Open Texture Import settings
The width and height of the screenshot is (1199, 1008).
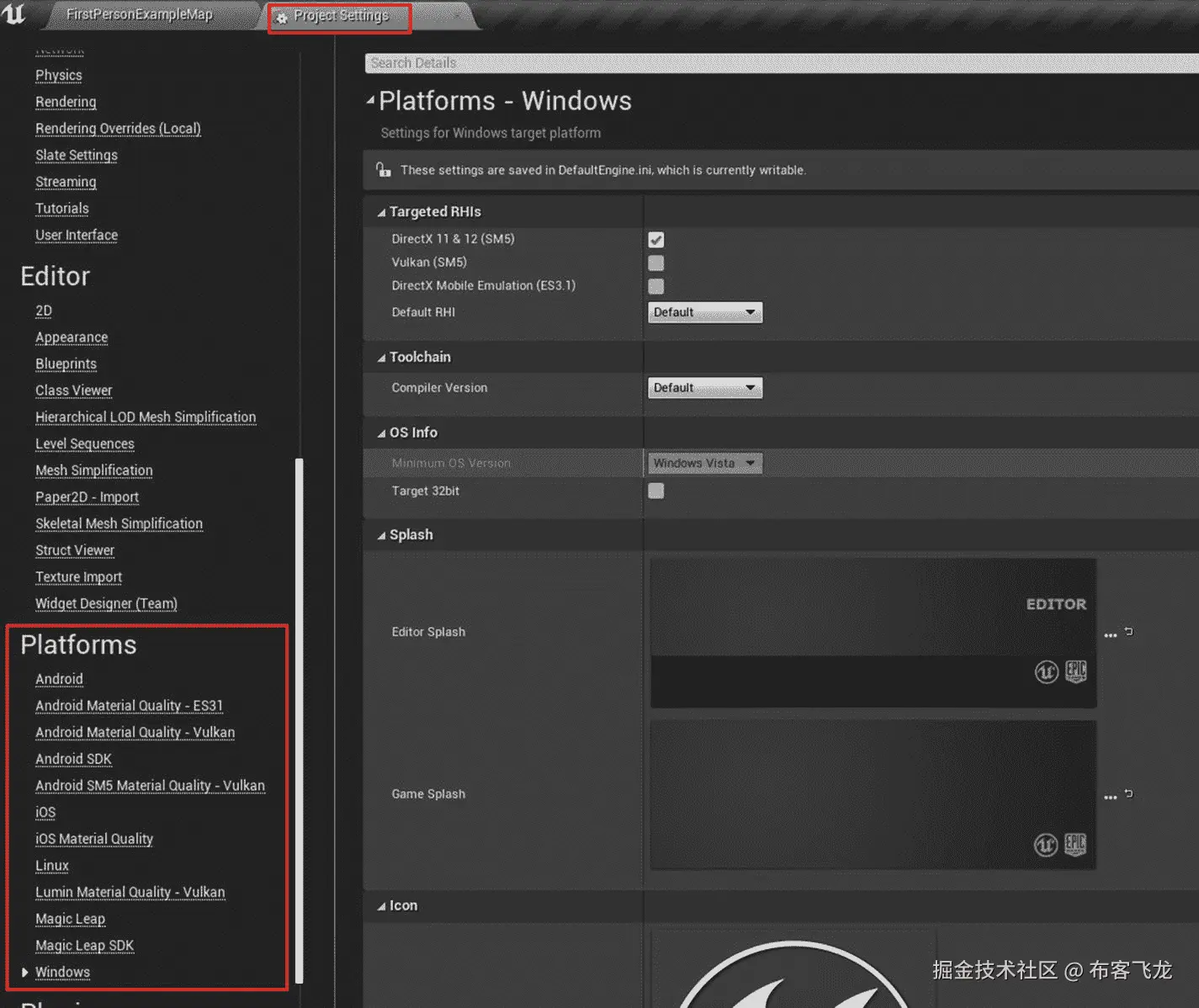pyautogui.click(x=79, y=577)
